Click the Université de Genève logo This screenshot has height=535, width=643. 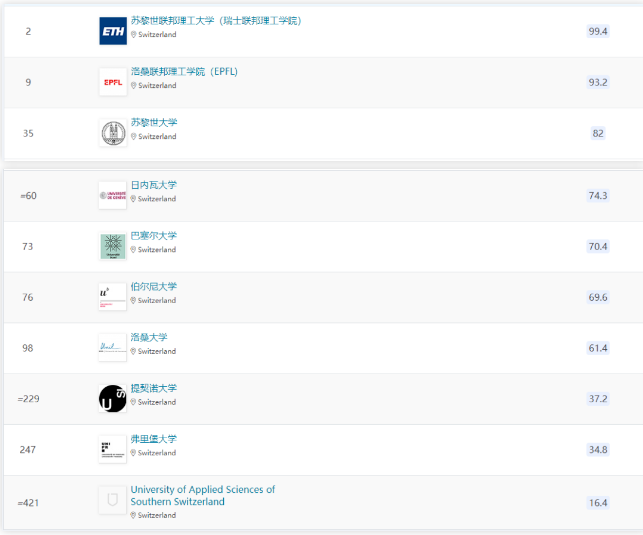113,196
